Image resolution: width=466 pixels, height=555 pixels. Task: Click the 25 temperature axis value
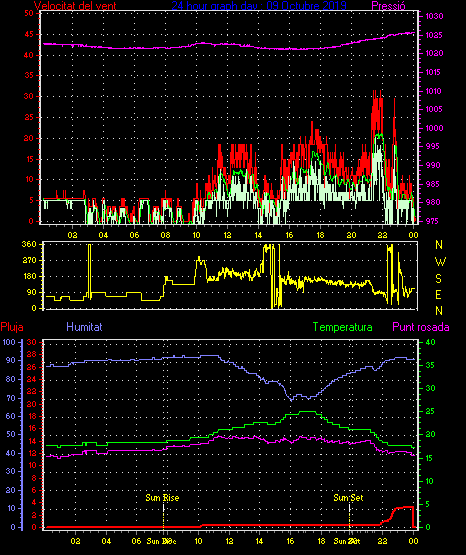(430, 411)
